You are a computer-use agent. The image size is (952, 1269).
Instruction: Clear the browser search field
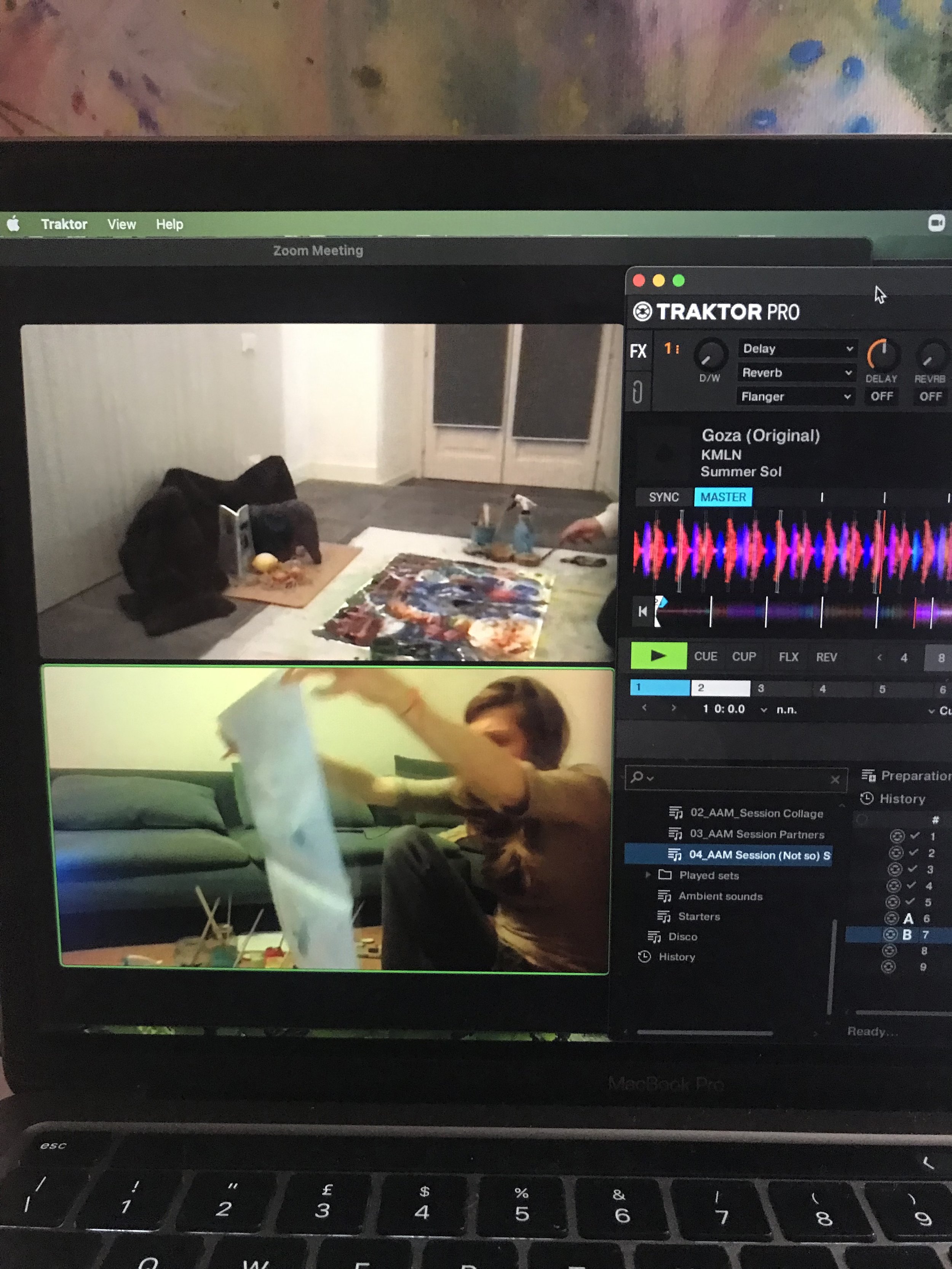(x=835, y=780)
